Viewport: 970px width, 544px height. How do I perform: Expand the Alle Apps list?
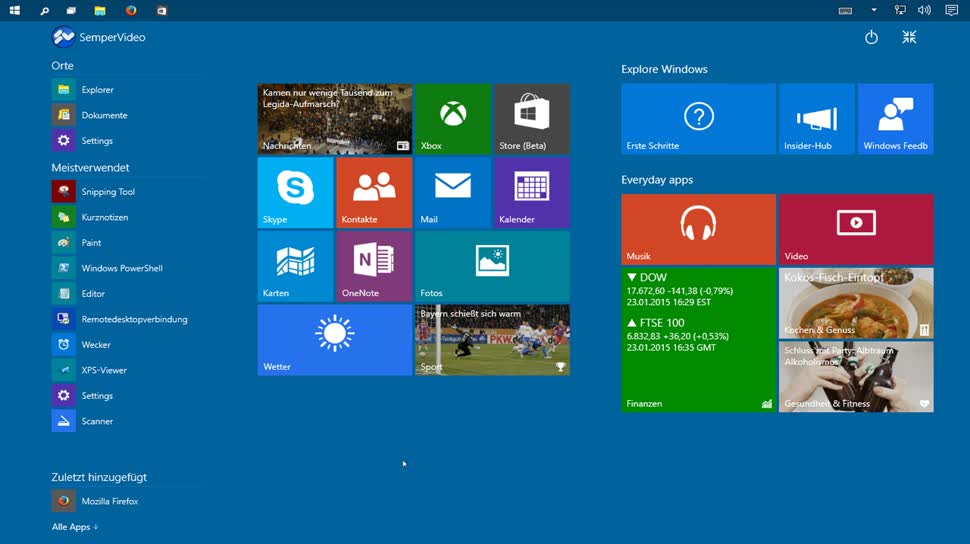pos(75,527)
